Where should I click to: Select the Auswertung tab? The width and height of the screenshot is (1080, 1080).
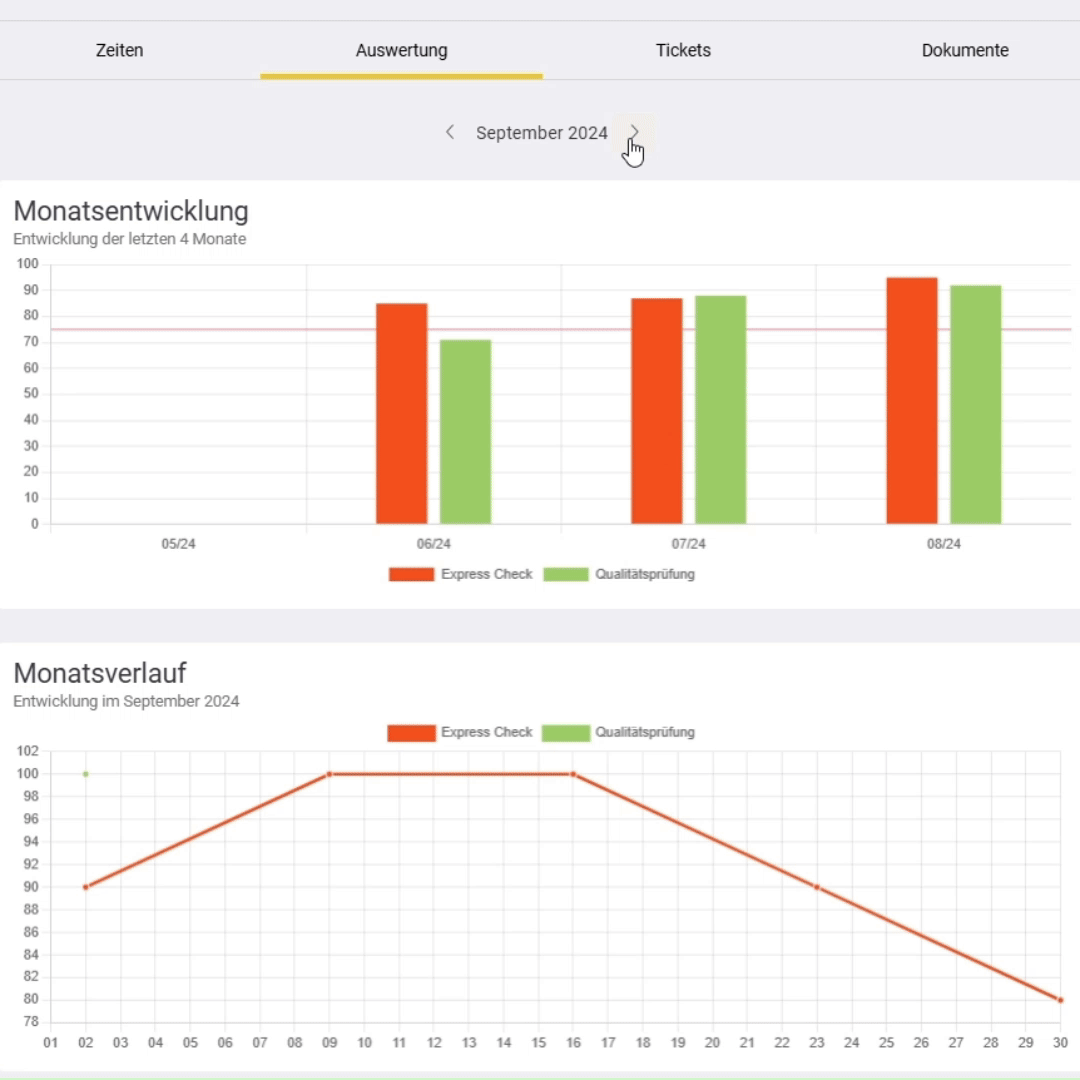tap(401, 50)
